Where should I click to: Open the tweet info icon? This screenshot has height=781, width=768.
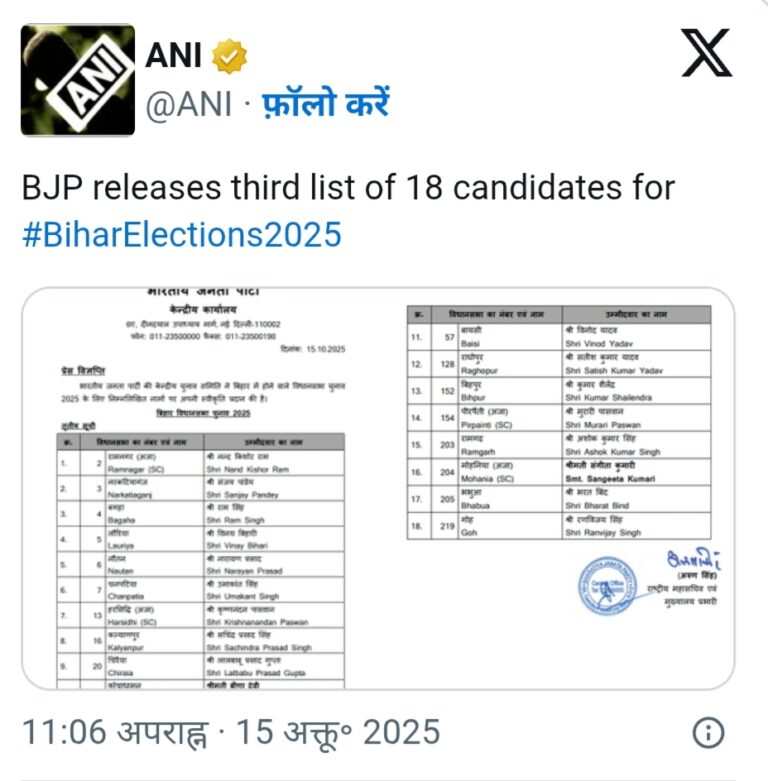[x=708, y=732]
